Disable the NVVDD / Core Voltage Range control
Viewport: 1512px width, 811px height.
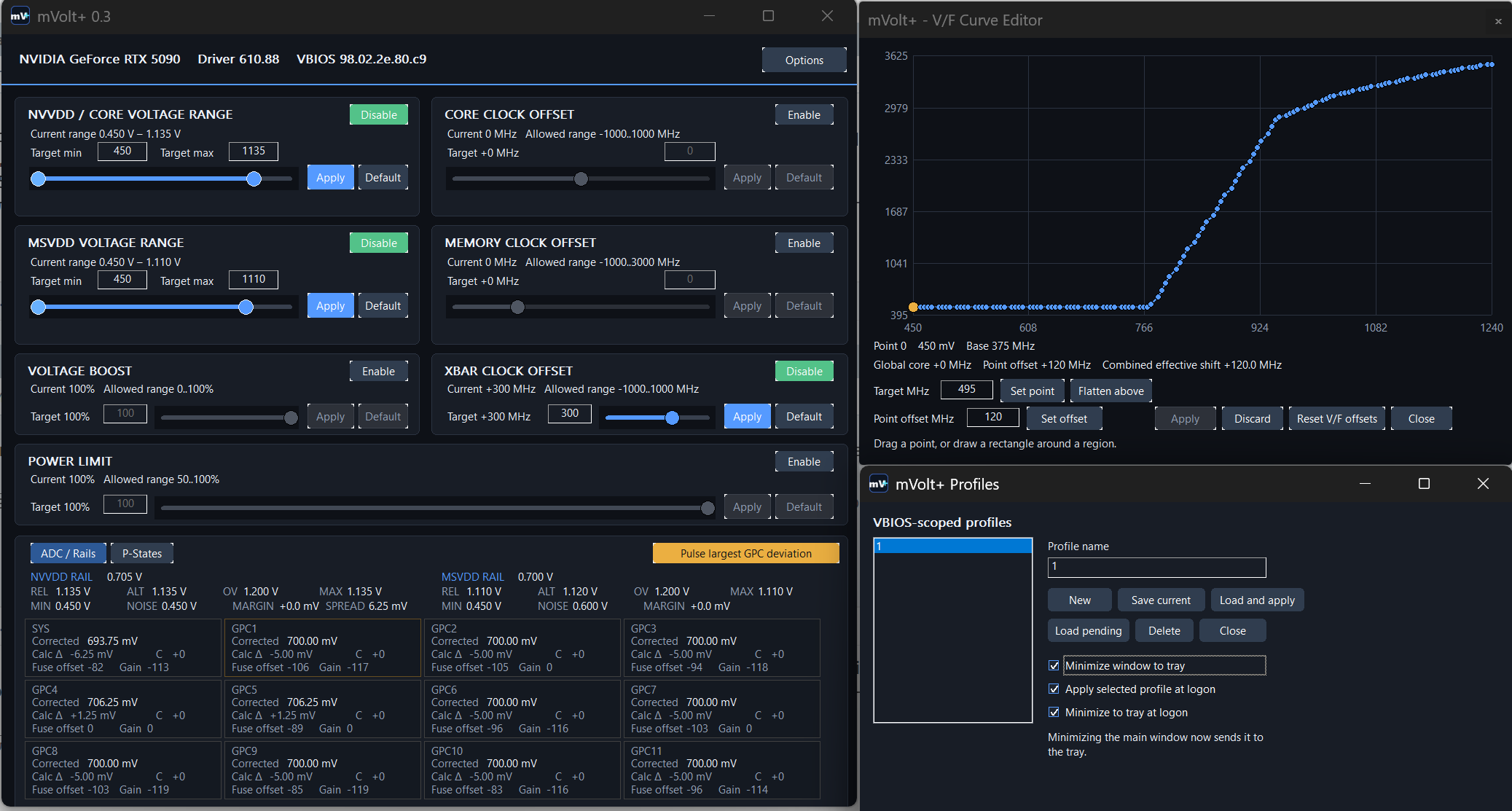[x=379, y=114]
